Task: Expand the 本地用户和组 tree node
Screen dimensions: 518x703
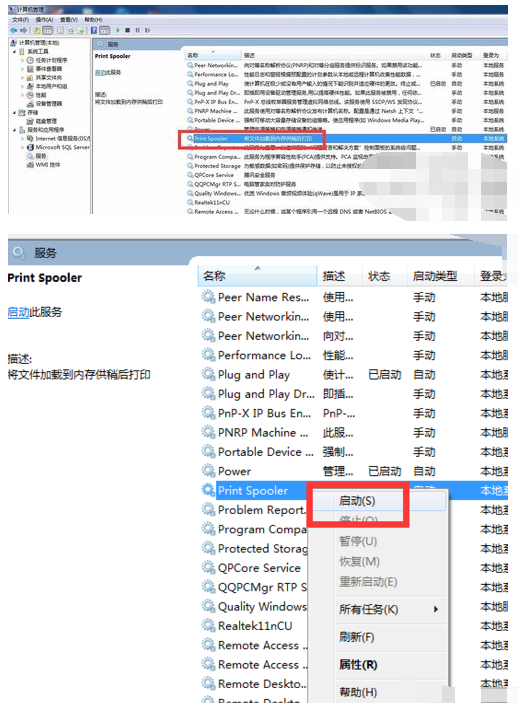Action: pos(22,86)
